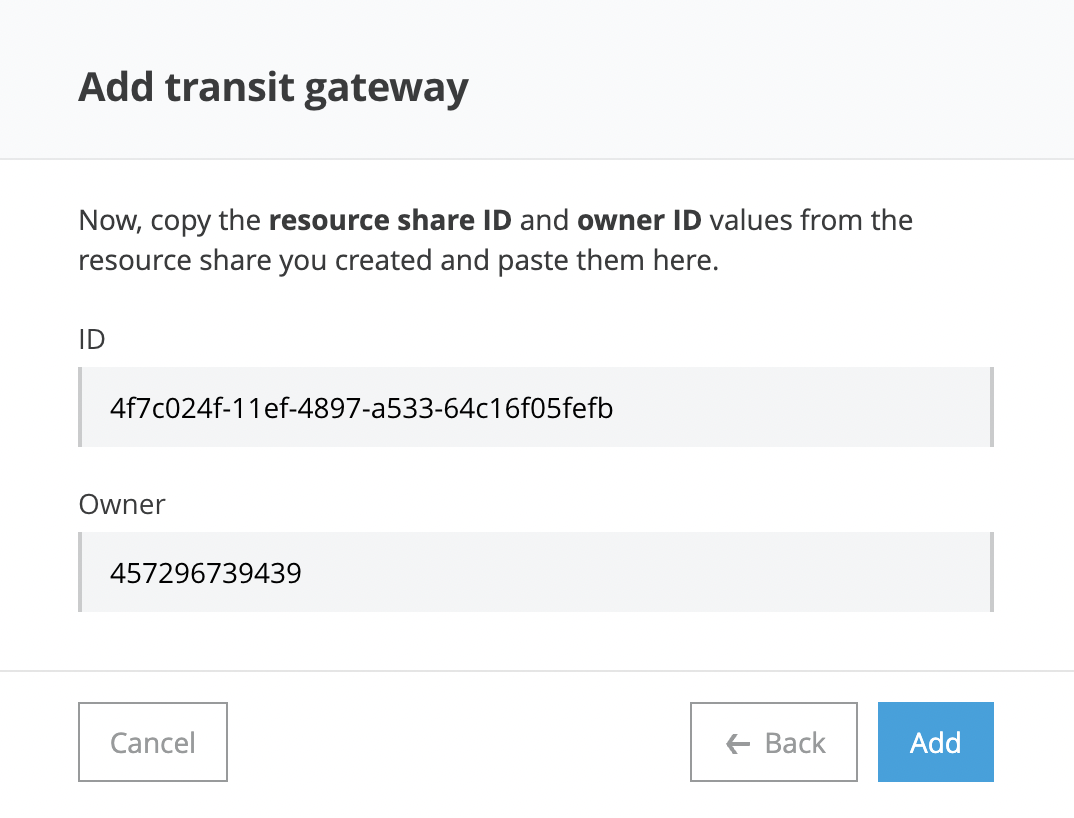The width and height of the screenshot is (1074, 818).
Task: Click the left arrow icon on Back
Action: 737,743
